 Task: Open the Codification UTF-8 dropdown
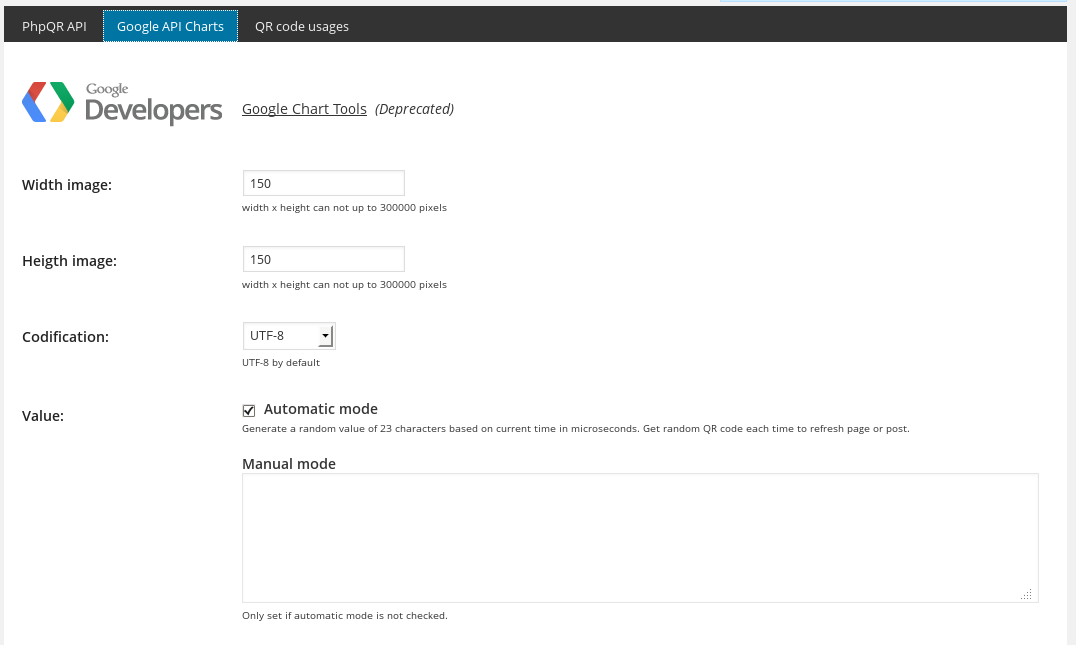point(289,336)
